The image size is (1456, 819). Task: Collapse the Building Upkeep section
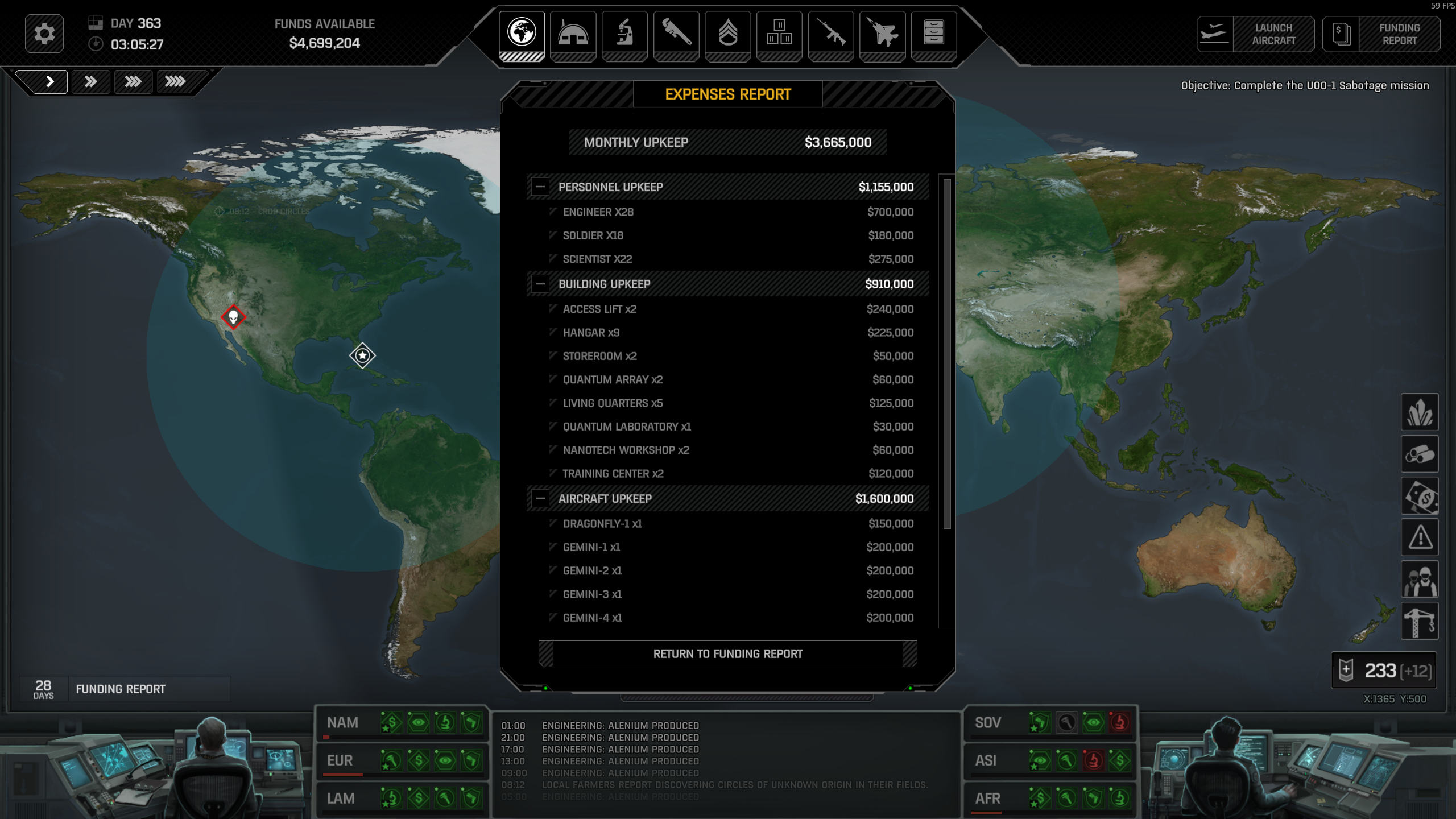point(540,284)
